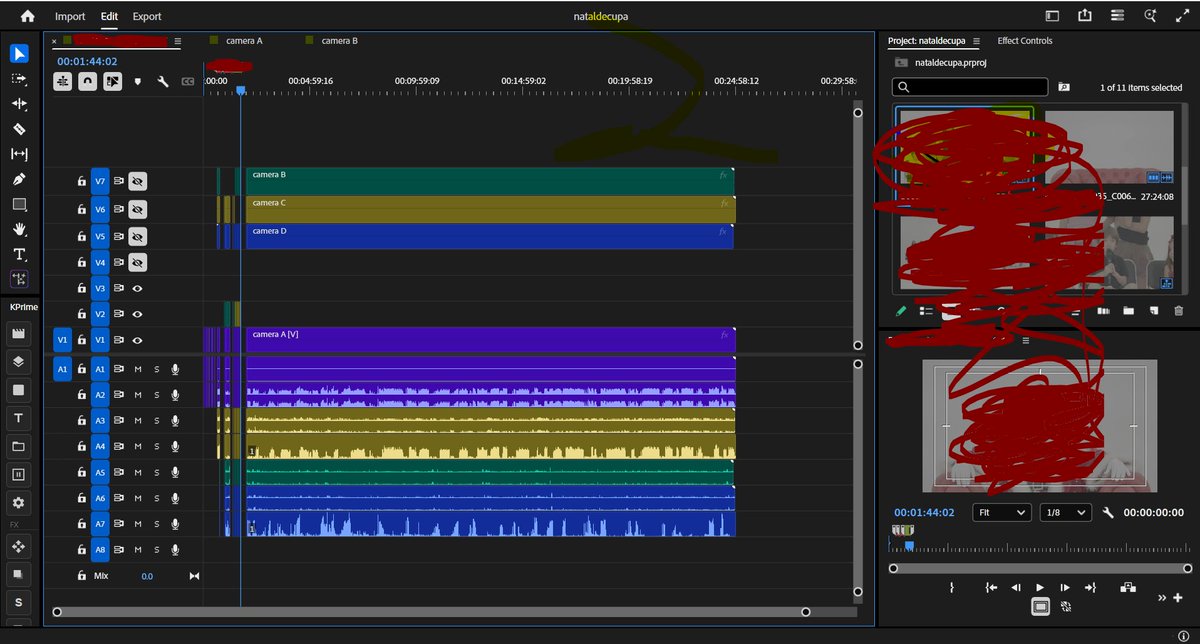Go to In point
The width and height of the screenshot is (1200, 644).
point(991,588)
